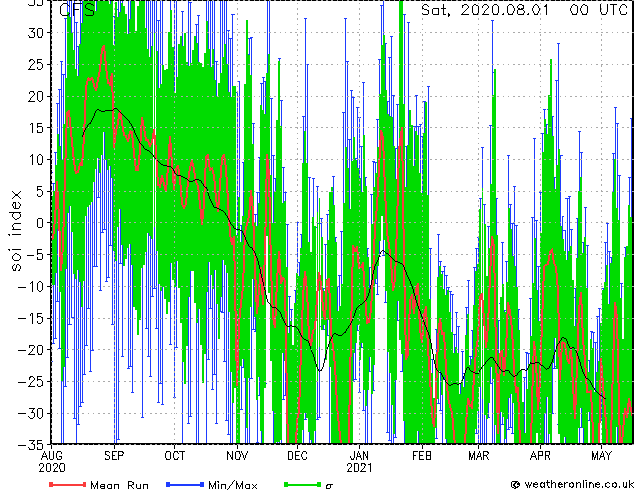Viewport: 634px width, 490px height.
Task: Click the 25 y-axis tick label
Action: click(x=35, y=64)
